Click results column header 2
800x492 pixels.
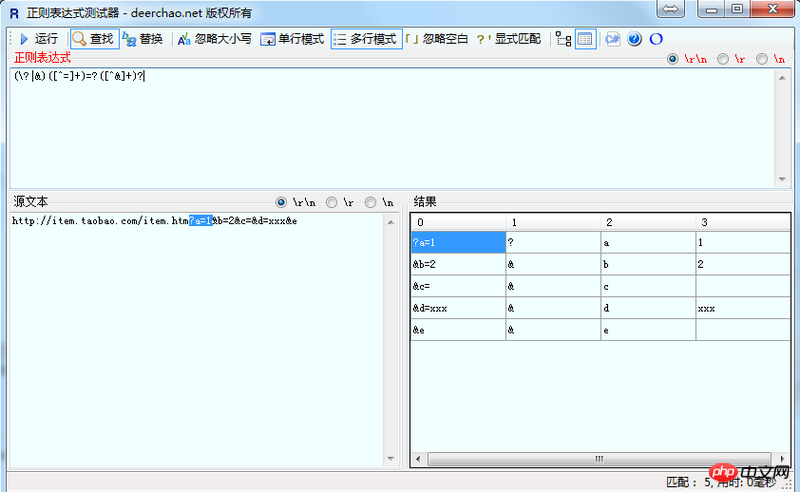[x=648, y=222]
